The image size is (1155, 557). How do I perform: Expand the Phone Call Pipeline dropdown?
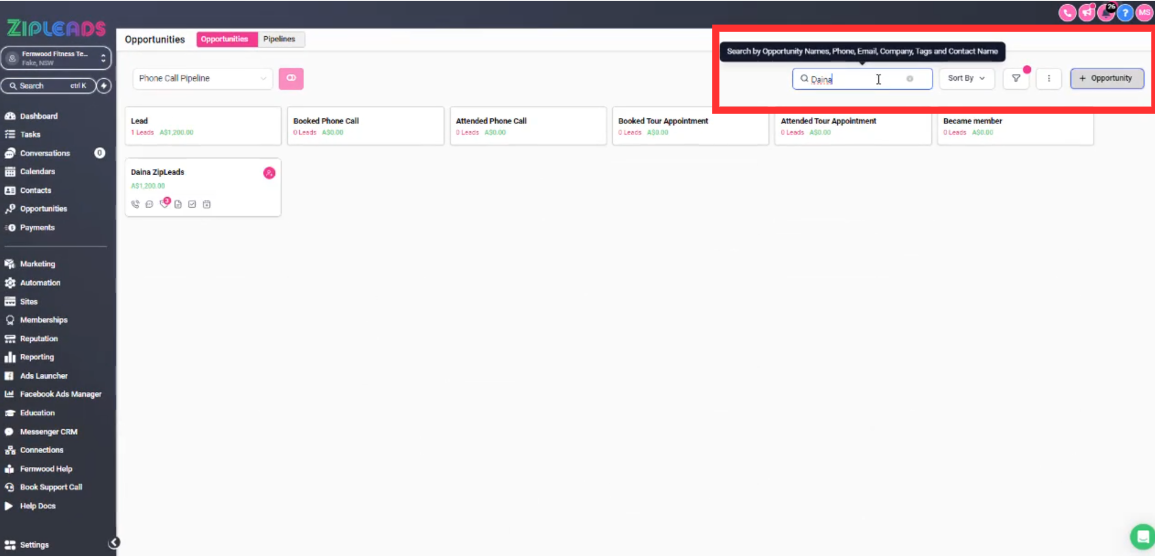(x=203, y=79)
